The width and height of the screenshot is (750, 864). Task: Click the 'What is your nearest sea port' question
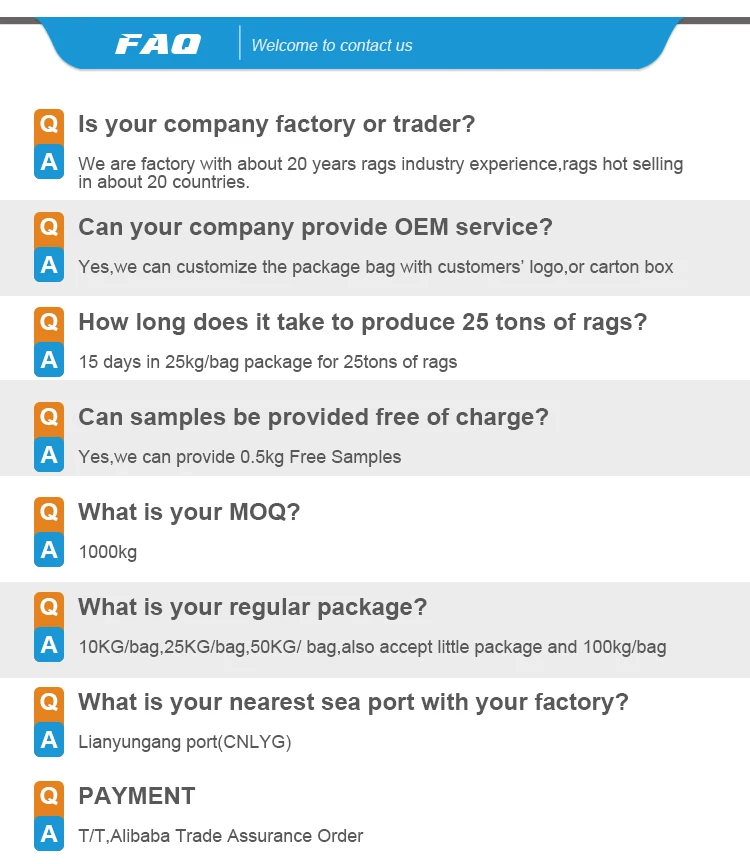[x=353, y=702]
